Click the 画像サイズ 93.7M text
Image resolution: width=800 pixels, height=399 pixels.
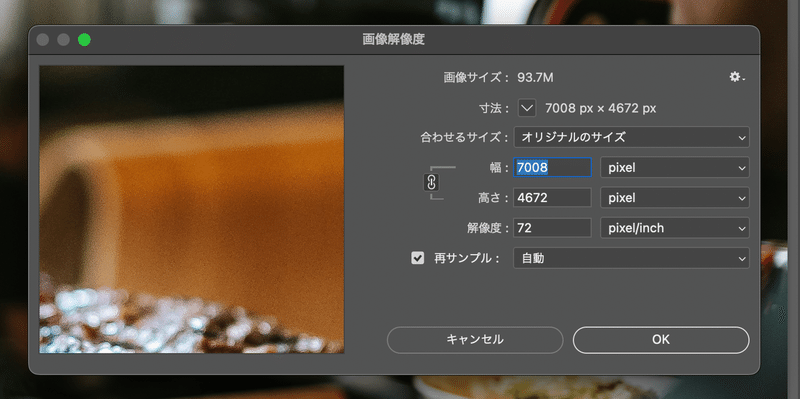point(498,78)
